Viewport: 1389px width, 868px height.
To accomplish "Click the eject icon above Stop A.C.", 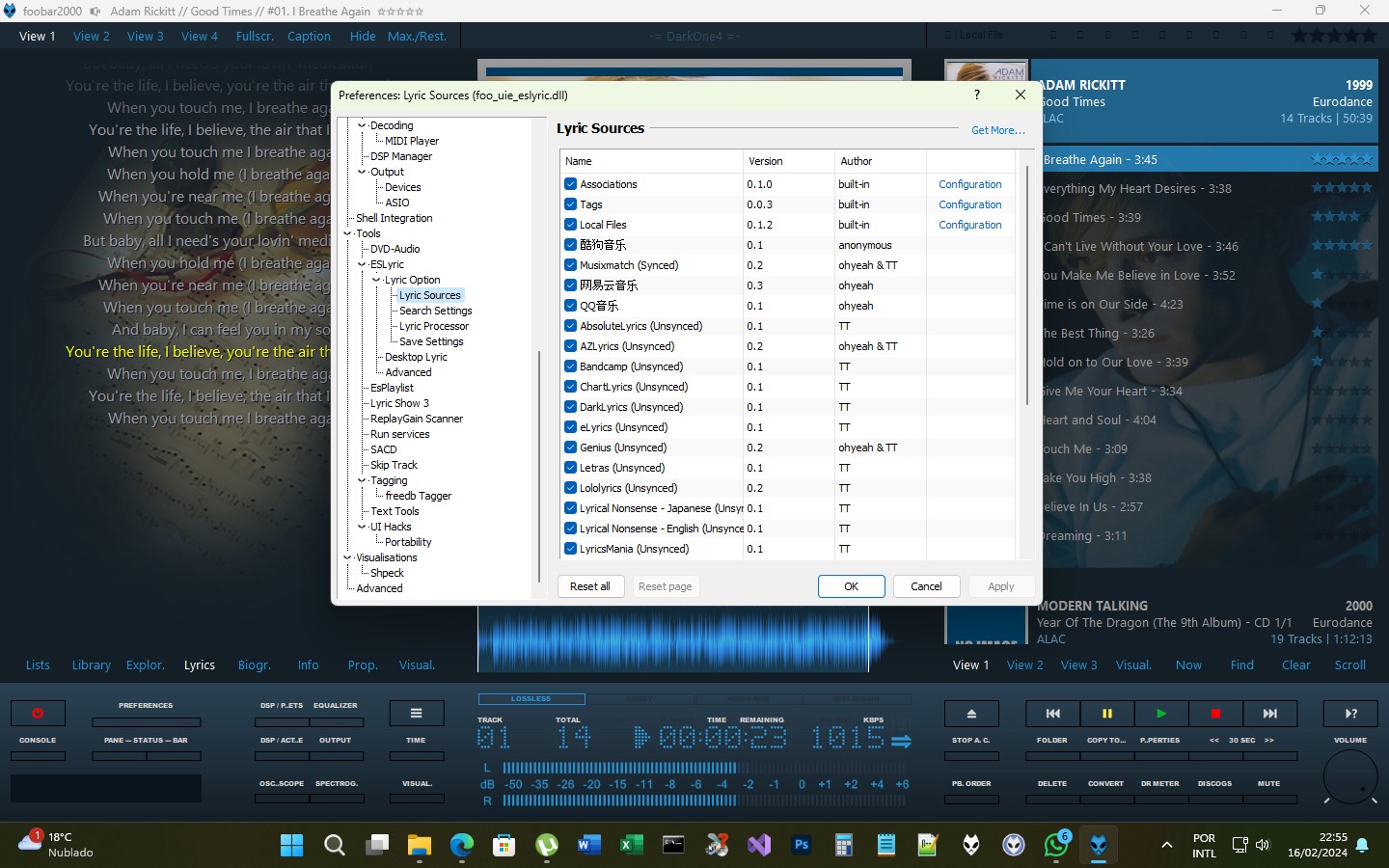I will (971, 714).
